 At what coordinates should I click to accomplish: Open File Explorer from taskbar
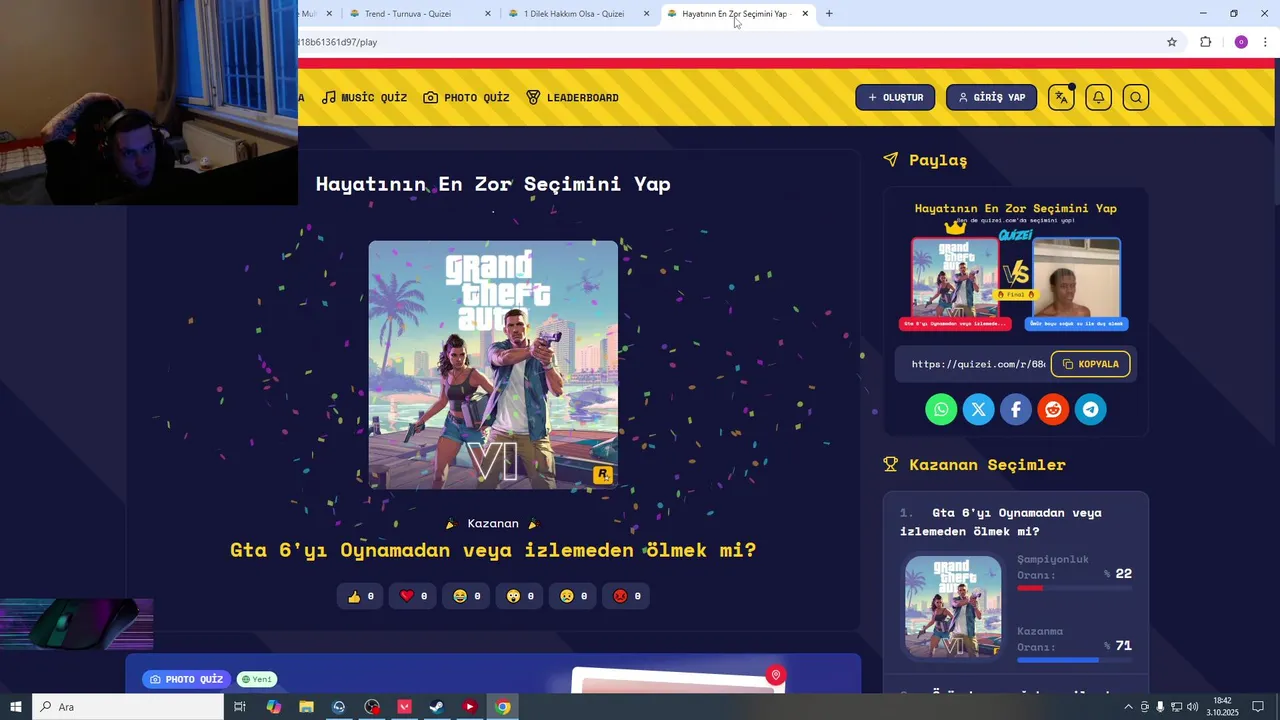click(306, 707)
